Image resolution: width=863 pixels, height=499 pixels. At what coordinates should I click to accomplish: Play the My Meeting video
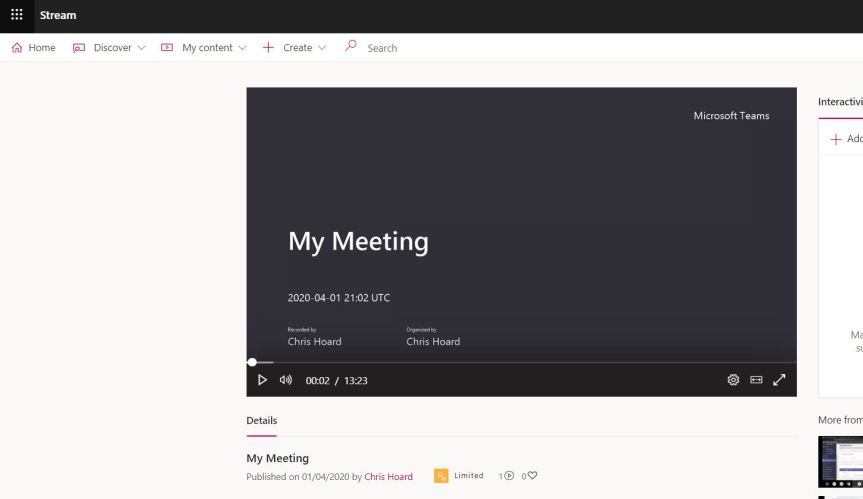262,380
